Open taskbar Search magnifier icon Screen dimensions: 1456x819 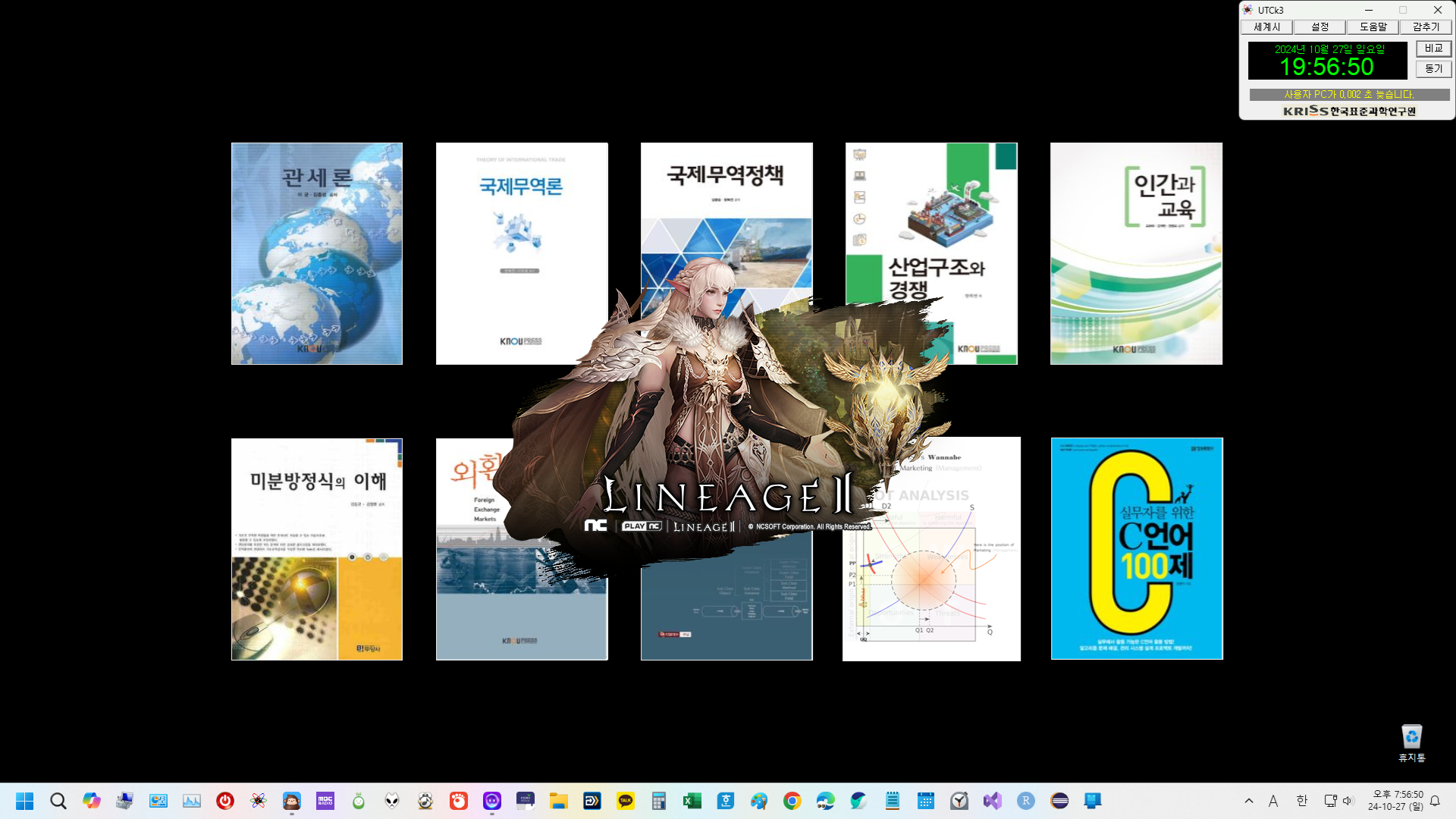pyautogui.click(x=58, y=801)
